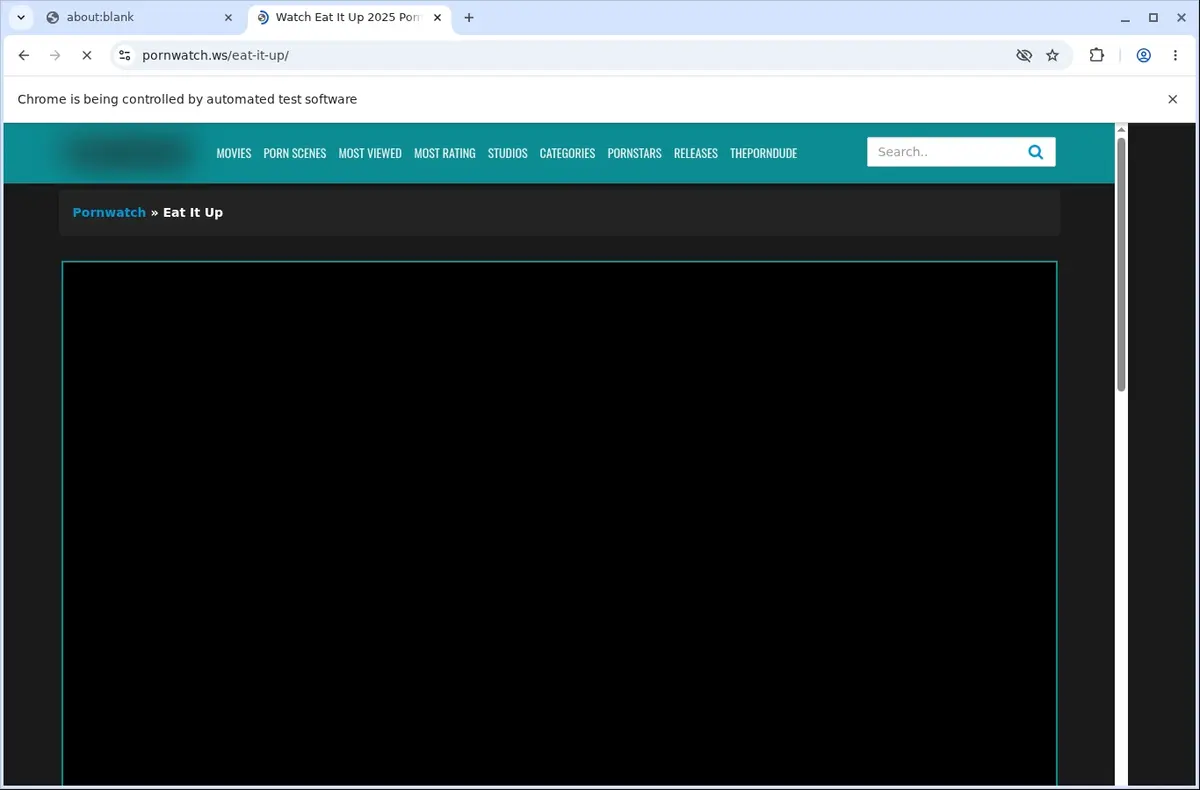The height and width of the screenshot is (790, 1200).
Task: Open the STUDIOS menu item
Action: (508, 153)
